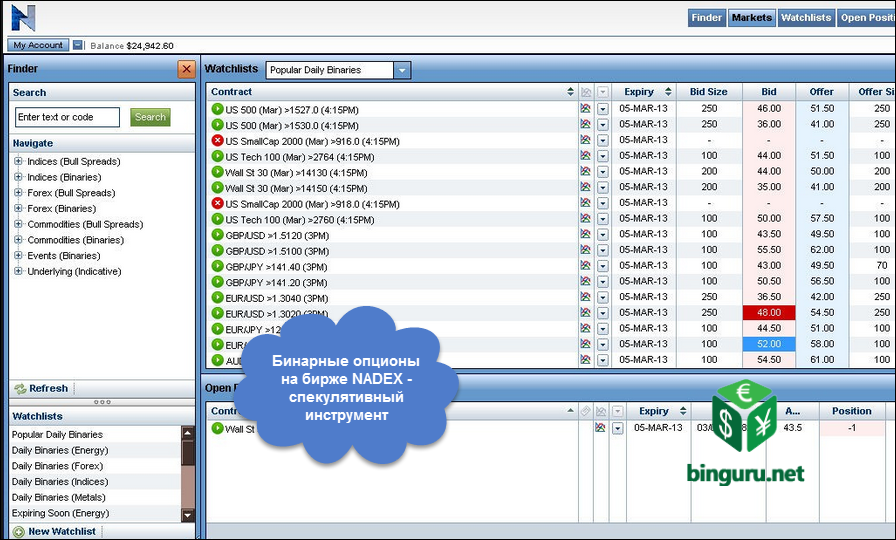This screenshot has width=896, height=540.
Task: Click the chart column header icon in Watchlists
Action: (586, 92)
